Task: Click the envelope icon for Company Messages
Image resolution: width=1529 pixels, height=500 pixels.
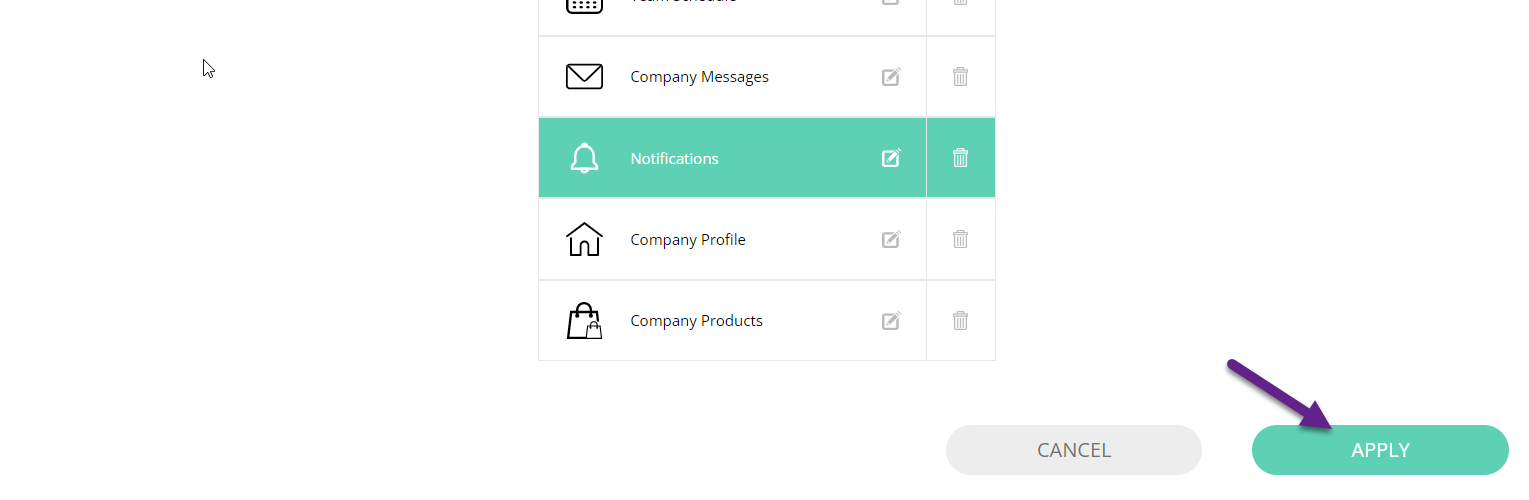Action: tap(584, 77)
